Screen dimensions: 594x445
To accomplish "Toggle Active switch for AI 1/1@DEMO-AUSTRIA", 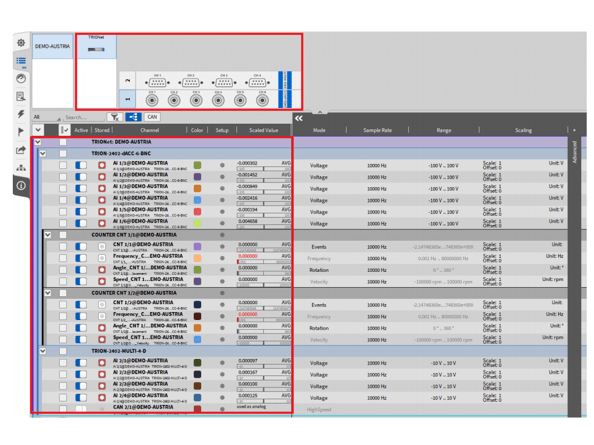I will pos(81,165).
